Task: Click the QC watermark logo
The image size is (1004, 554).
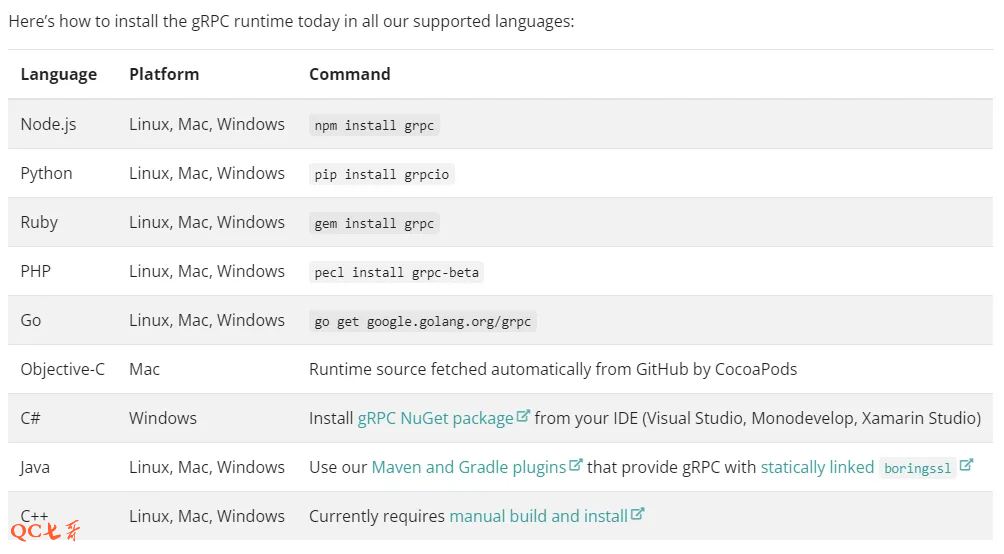Action: [45, 532]
